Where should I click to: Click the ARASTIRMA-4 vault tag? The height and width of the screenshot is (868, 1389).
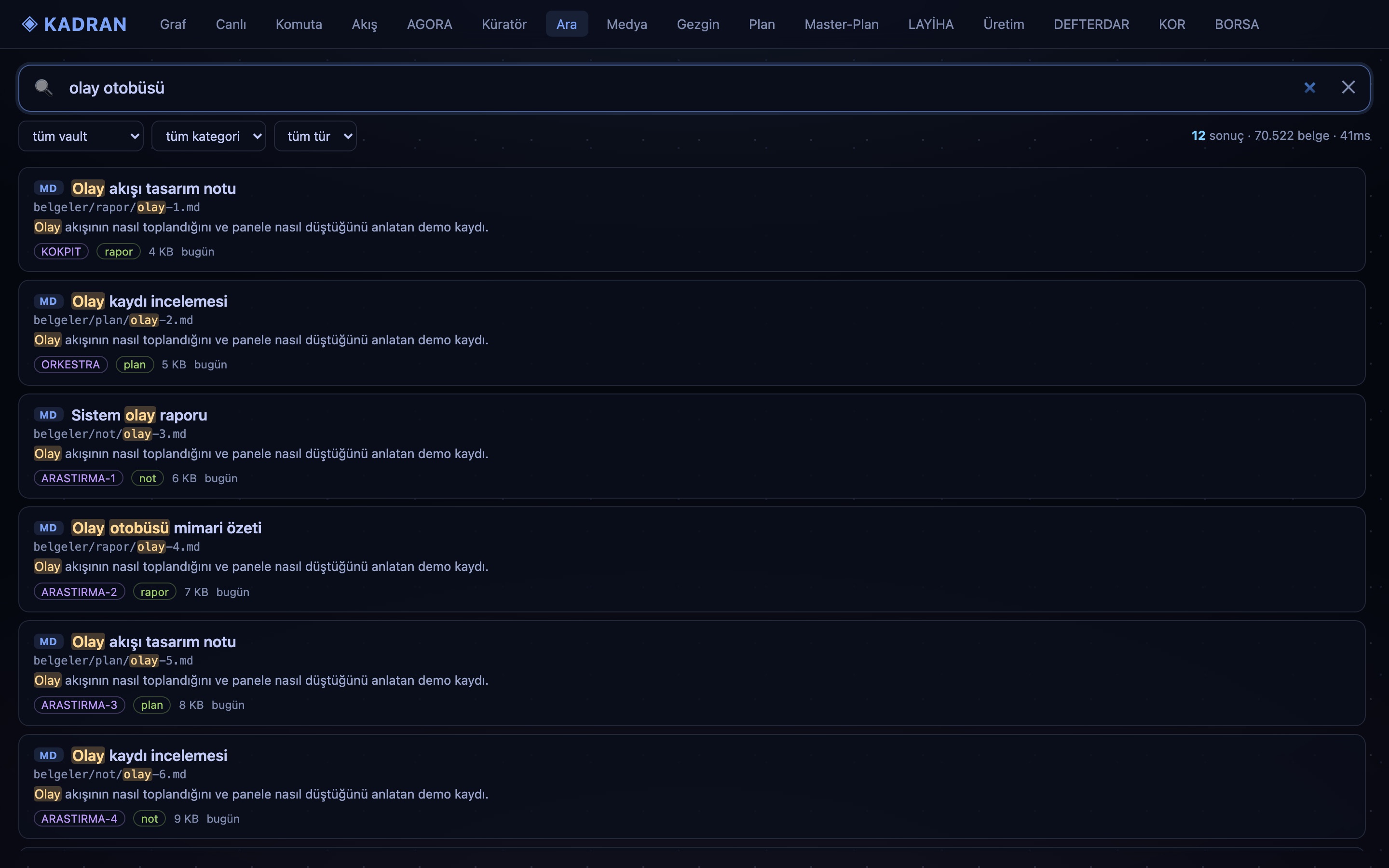[x=79, y=819]
